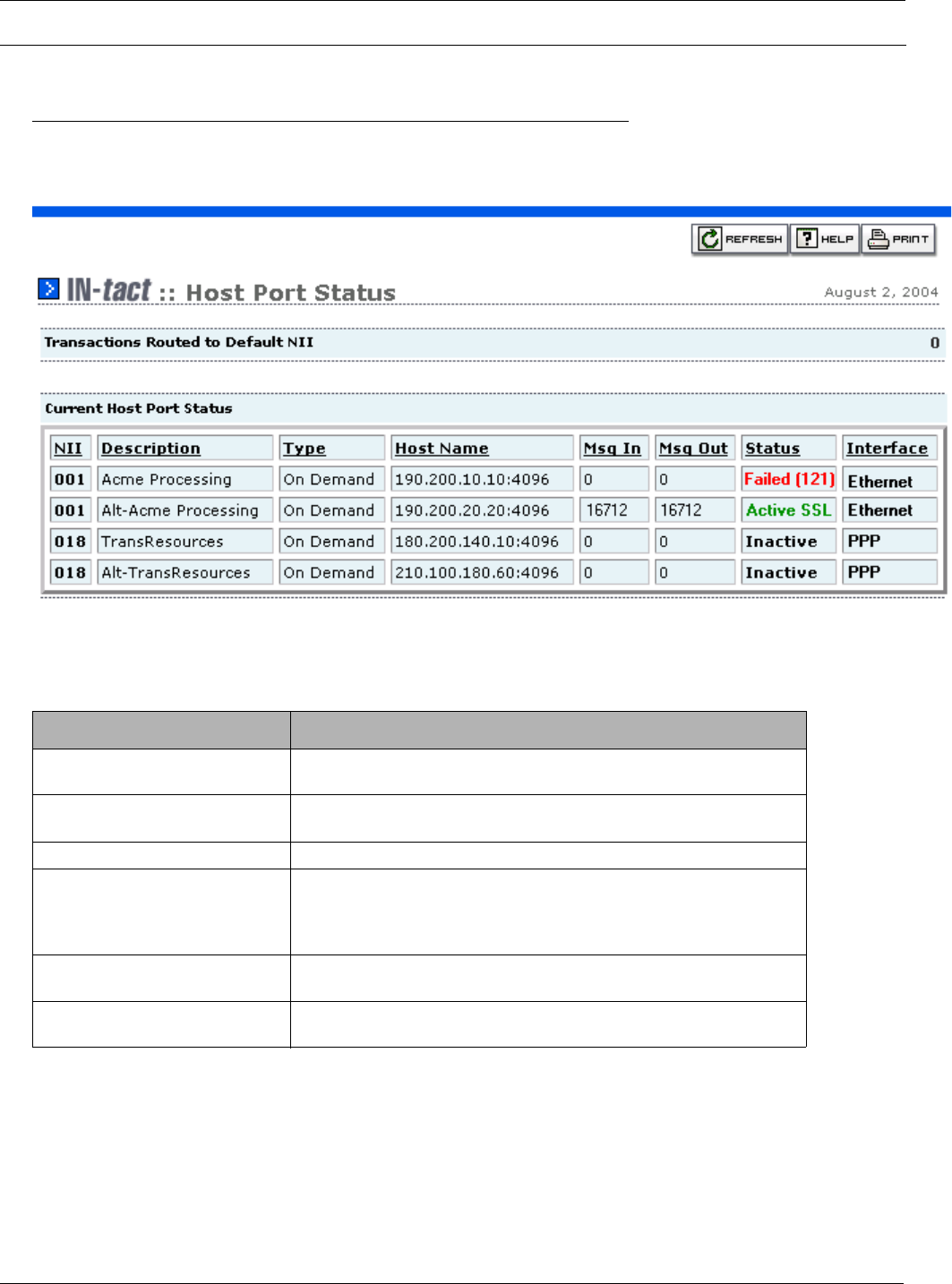
Task: Select the Acme Processing description cell
Action: tap(185, 479)
